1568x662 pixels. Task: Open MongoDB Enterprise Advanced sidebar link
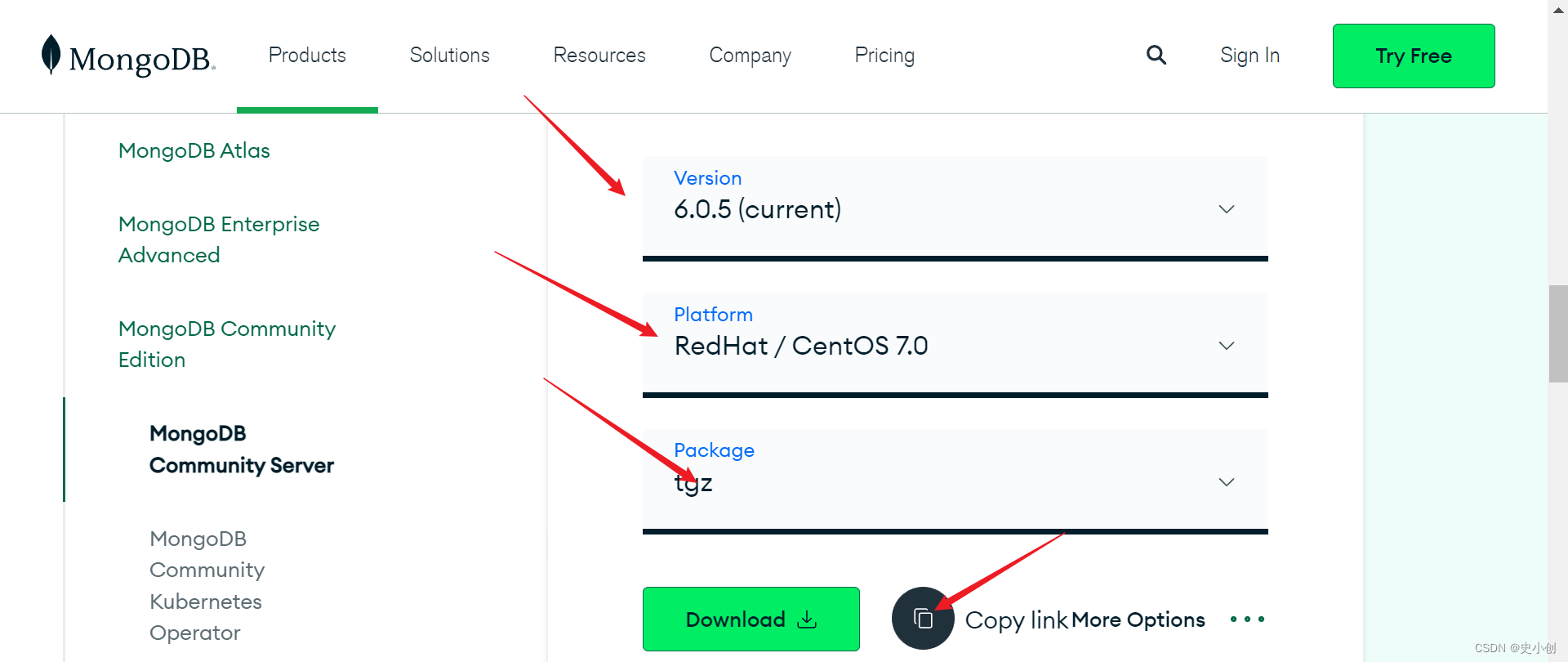click(x=219, y=239)
